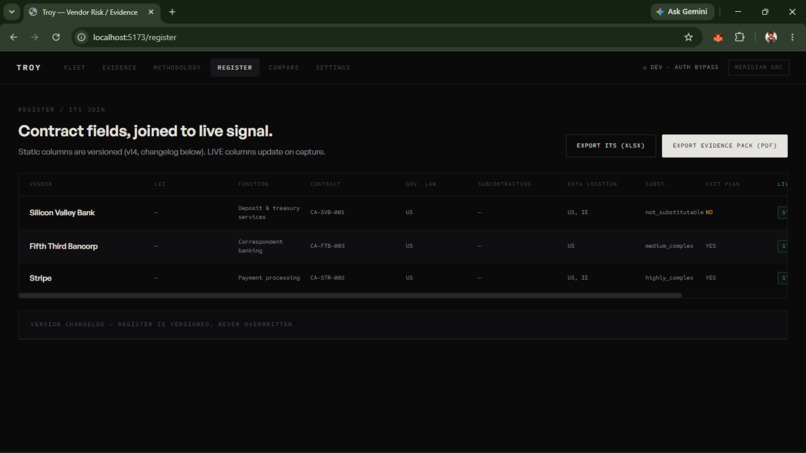Click the Ask Gemini button
This screenshot has width=806, height=453.
coord(682,12)
